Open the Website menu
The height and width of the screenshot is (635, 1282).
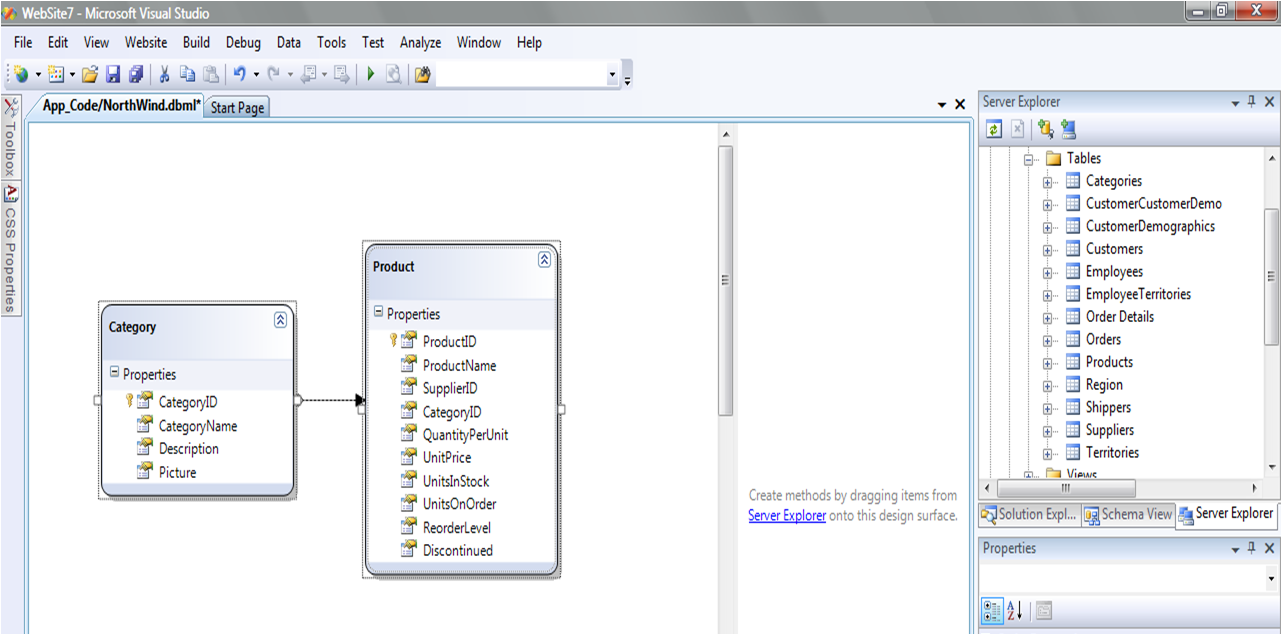point(146,42)
